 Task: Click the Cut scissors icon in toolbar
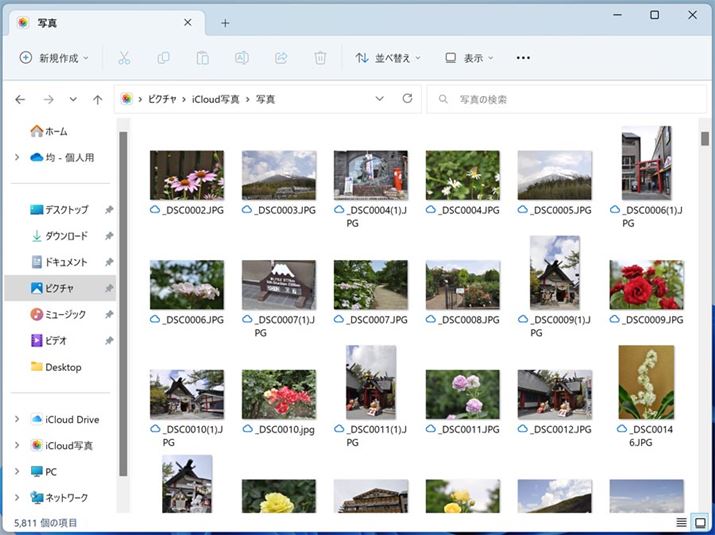[x=124, y=58]
